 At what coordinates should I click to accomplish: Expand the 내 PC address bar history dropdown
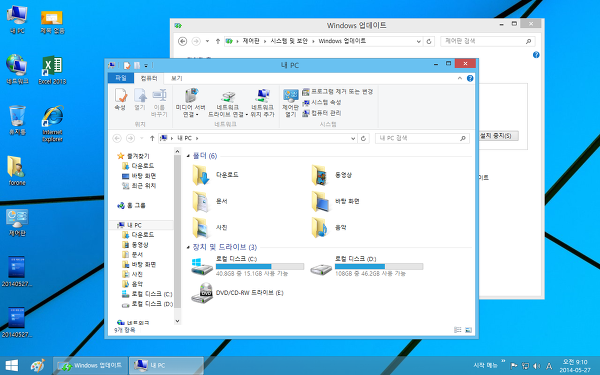click(x=353, y=139)
